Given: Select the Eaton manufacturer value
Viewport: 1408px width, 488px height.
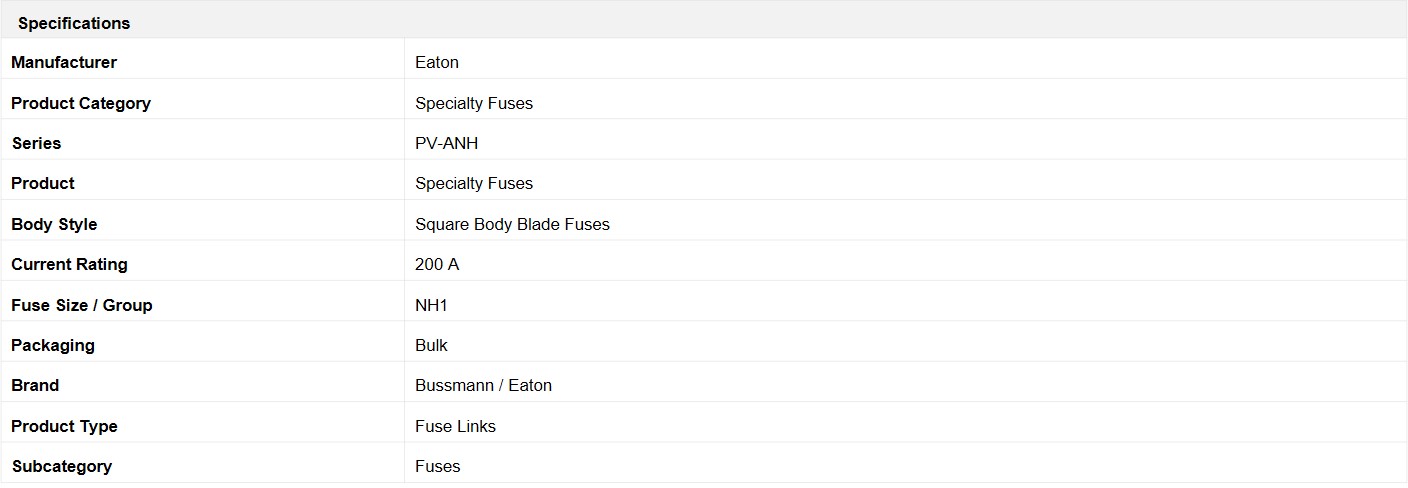Looking at the screenshot, I should pos(437,62).
